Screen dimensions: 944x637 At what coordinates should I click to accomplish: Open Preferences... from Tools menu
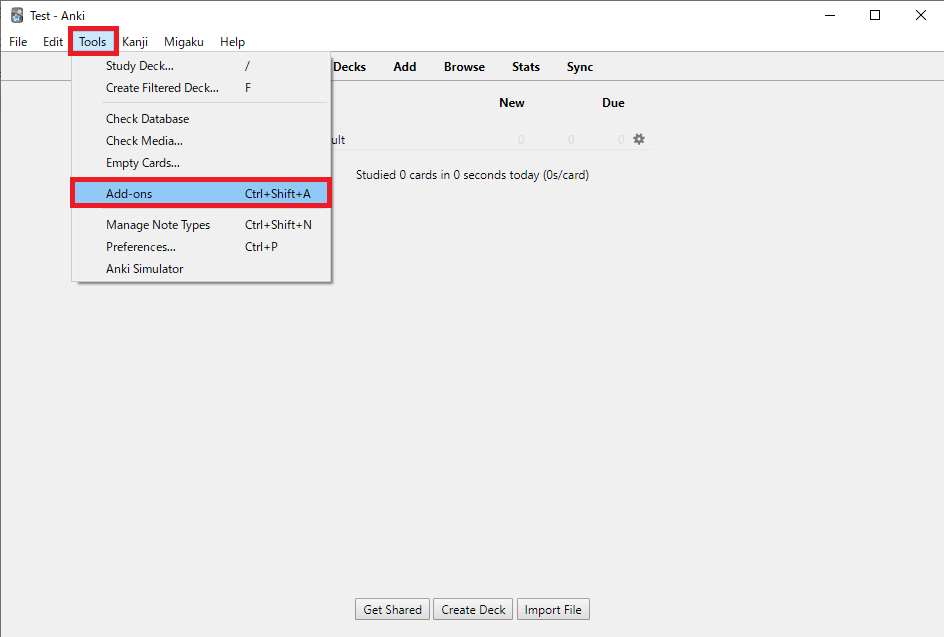141,247
